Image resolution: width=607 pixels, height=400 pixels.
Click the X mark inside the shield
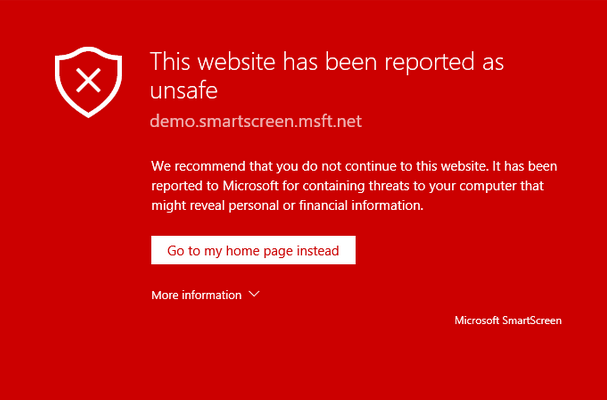[x=88, y=81]
